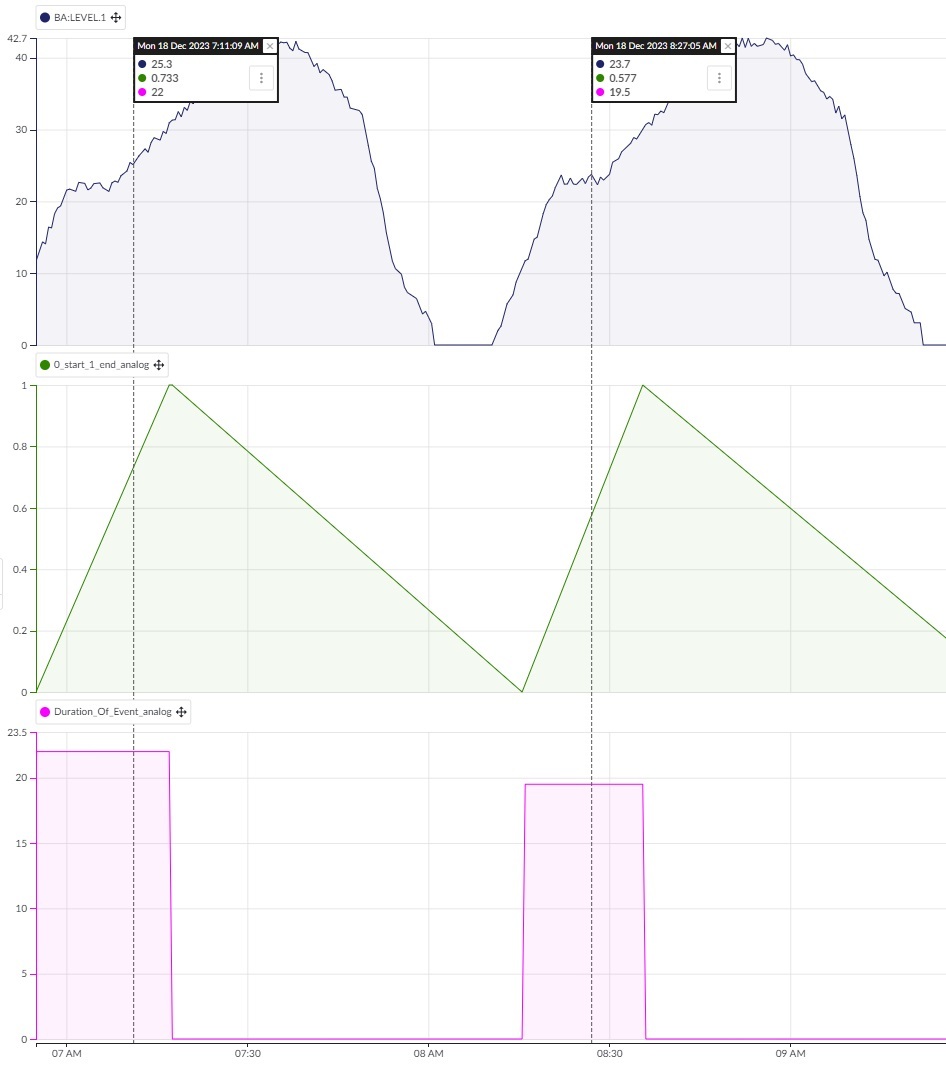Click the 08:30 time axis label
Screen dimensions: 946x1066
[609, 1054]
